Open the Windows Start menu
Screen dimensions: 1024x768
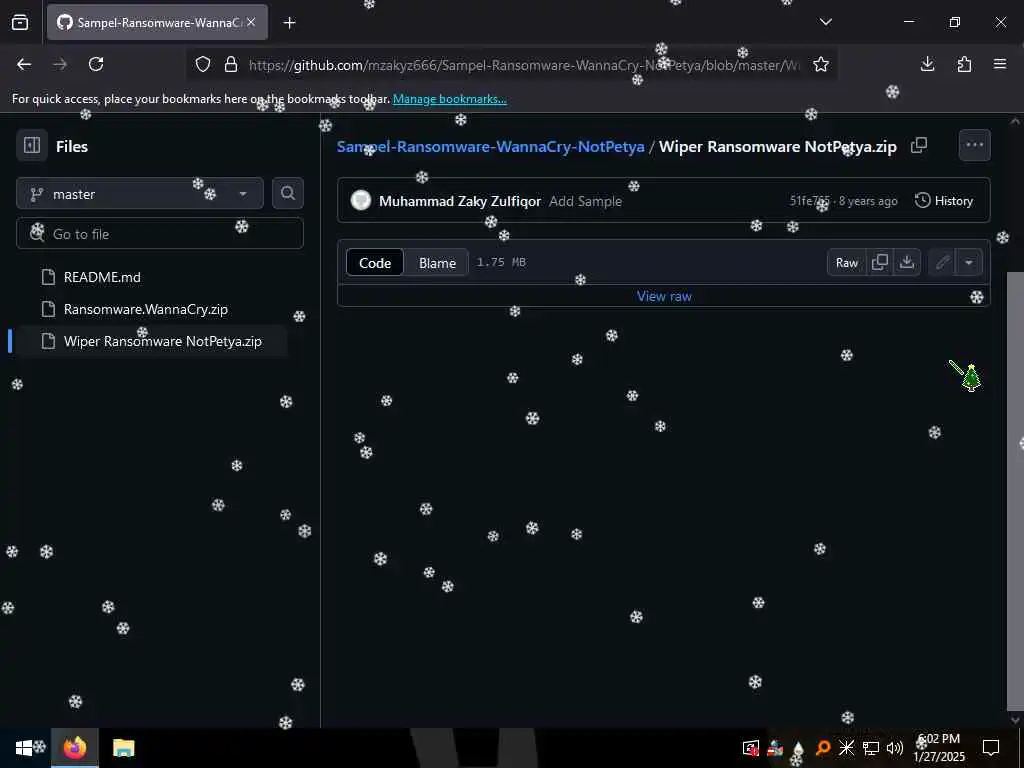pos(24,748)
